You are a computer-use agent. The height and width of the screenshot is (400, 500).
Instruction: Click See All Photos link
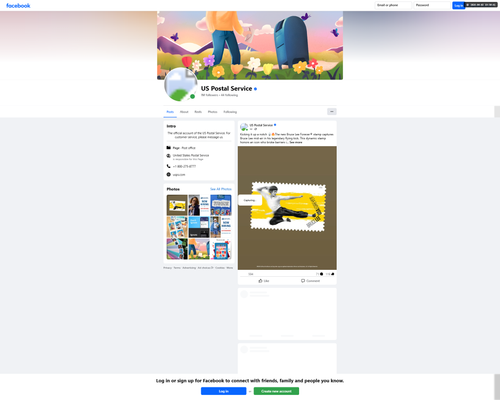[221, 189]
